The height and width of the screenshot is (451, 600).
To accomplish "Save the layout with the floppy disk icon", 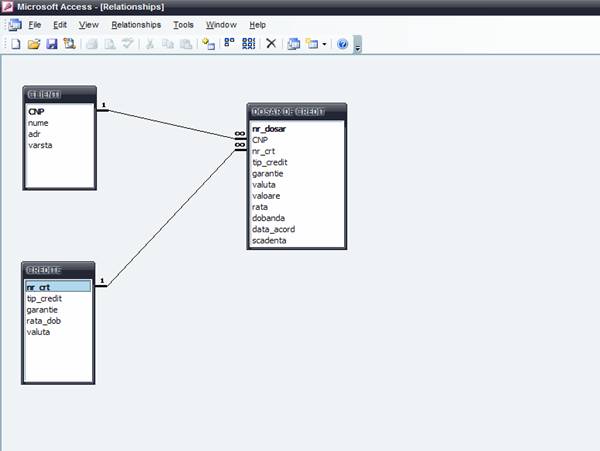I will click(51, 44).
